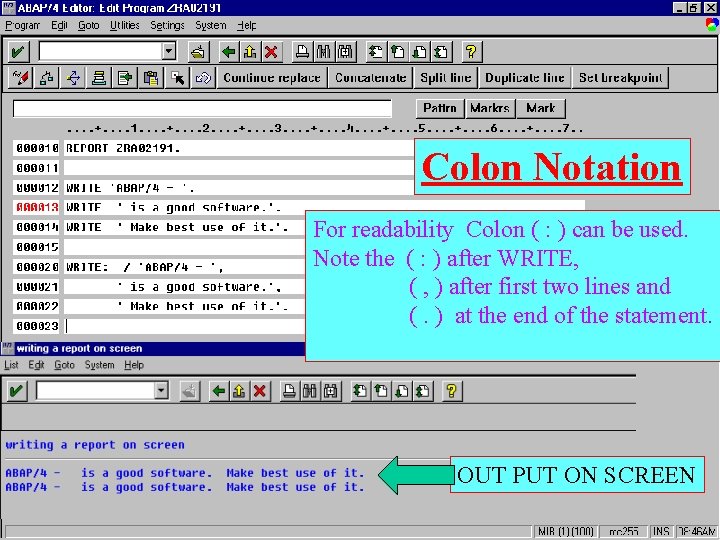Click the select cursor icon in editor toolbar

click(x=177, y=78)
